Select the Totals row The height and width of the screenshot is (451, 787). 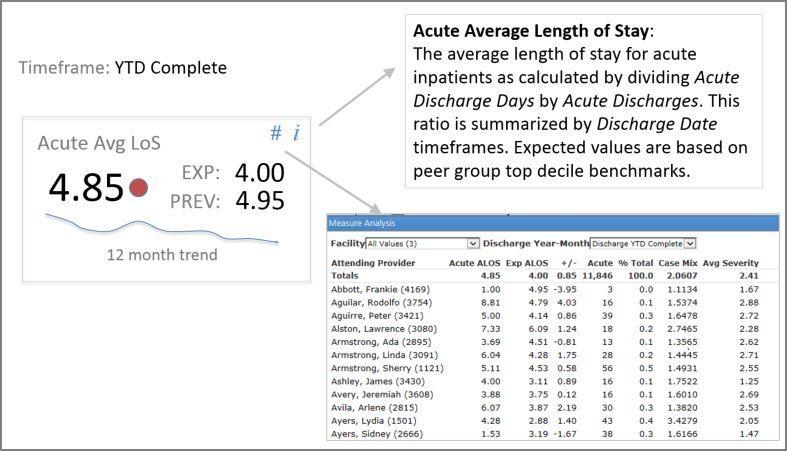347,275
